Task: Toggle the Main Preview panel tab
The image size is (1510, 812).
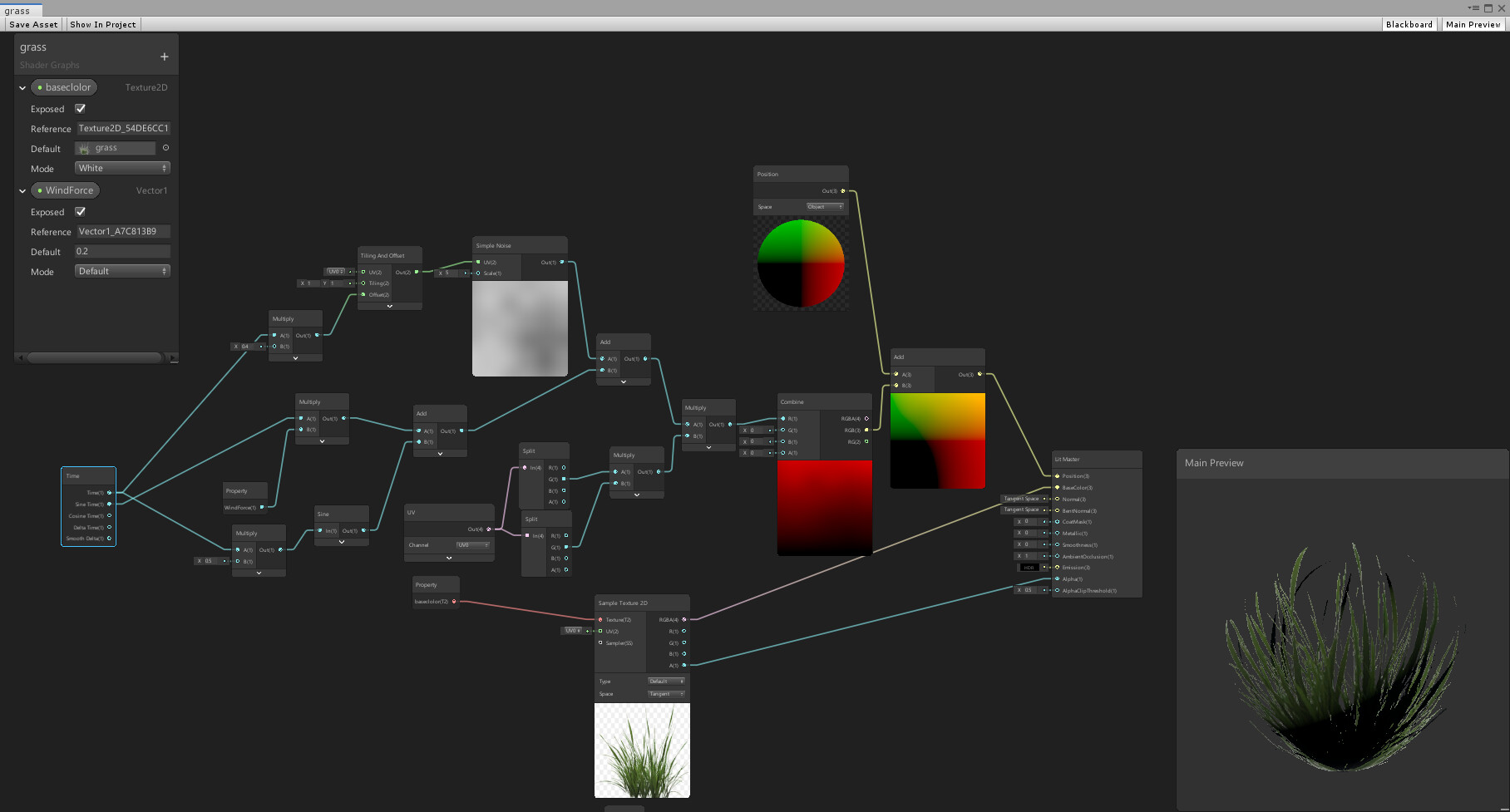Action: click(1473, 25)
